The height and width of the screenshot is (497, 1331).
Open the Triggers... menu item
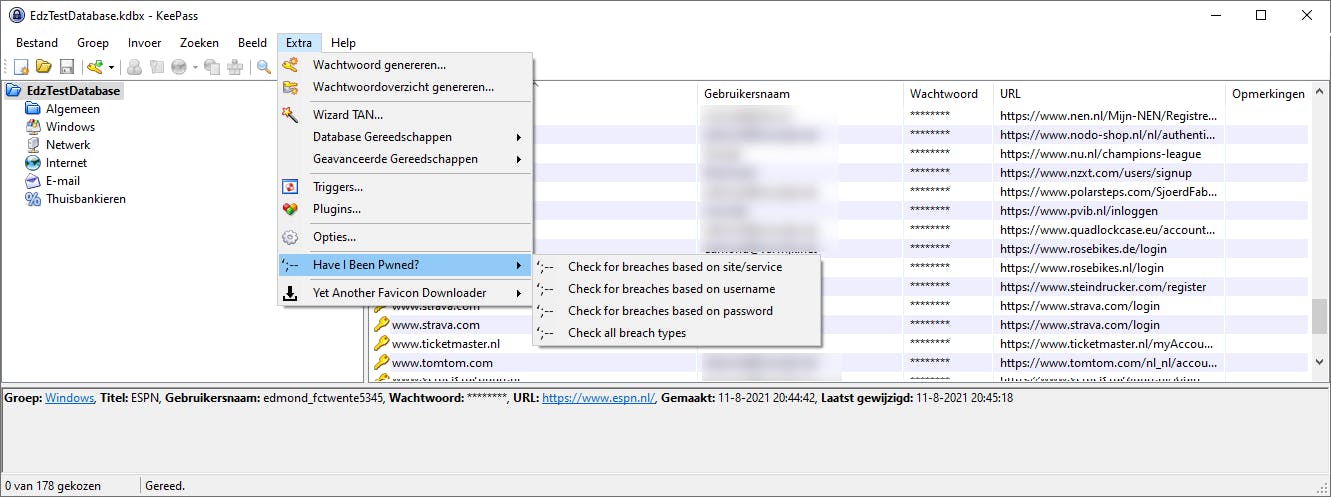coord(405,187)
